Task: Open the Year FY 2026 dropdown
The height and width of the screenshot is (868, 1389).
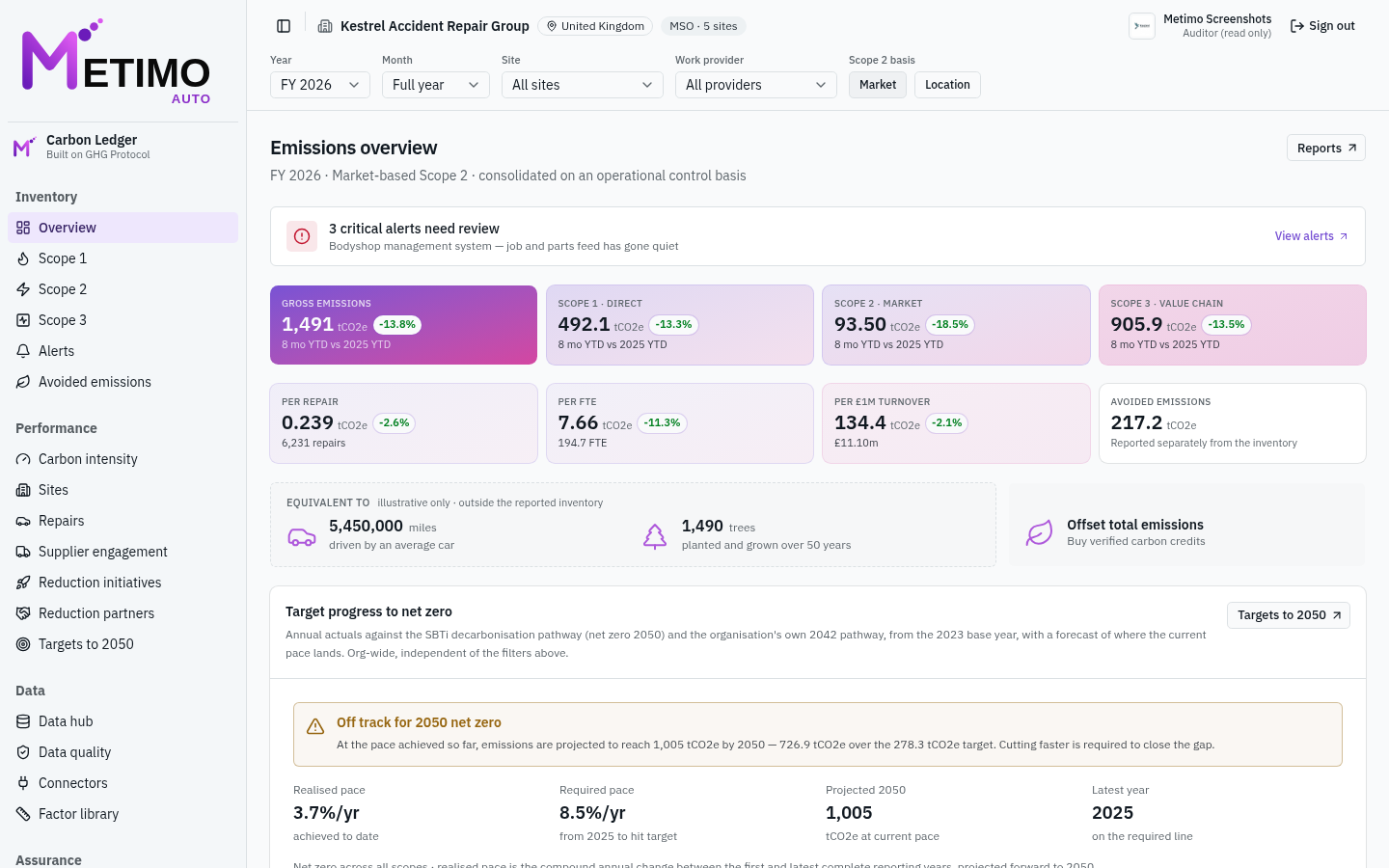Action: [320, 85]
